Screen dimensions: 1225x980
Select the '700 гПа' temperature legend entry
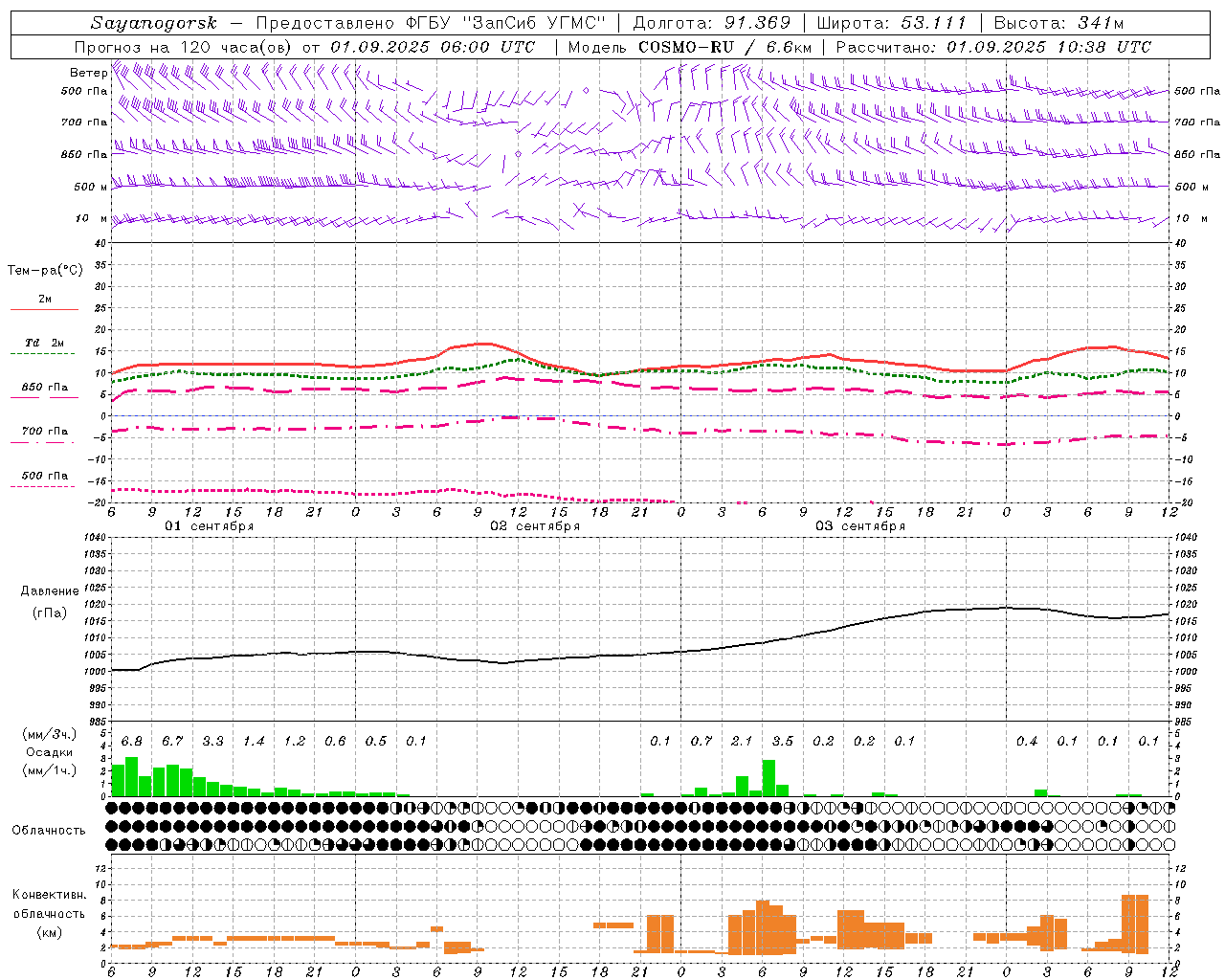click(45, 432)
